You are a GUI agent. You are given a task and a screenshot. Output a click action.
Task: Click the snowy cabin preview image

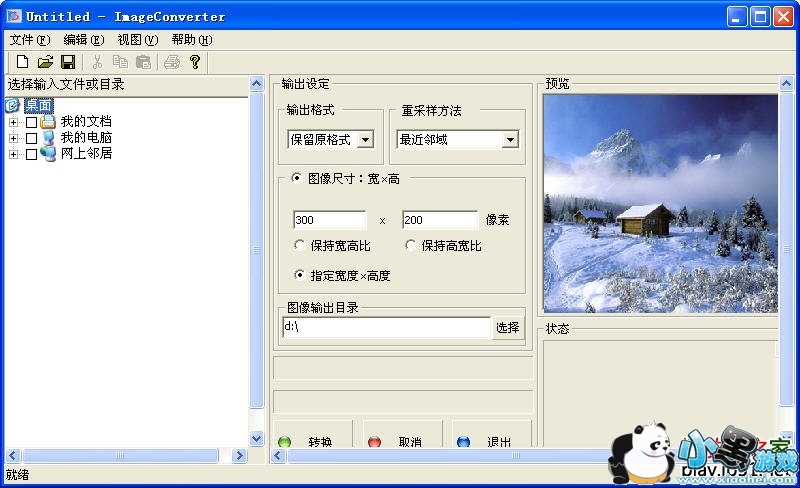(x=661, y=204)
